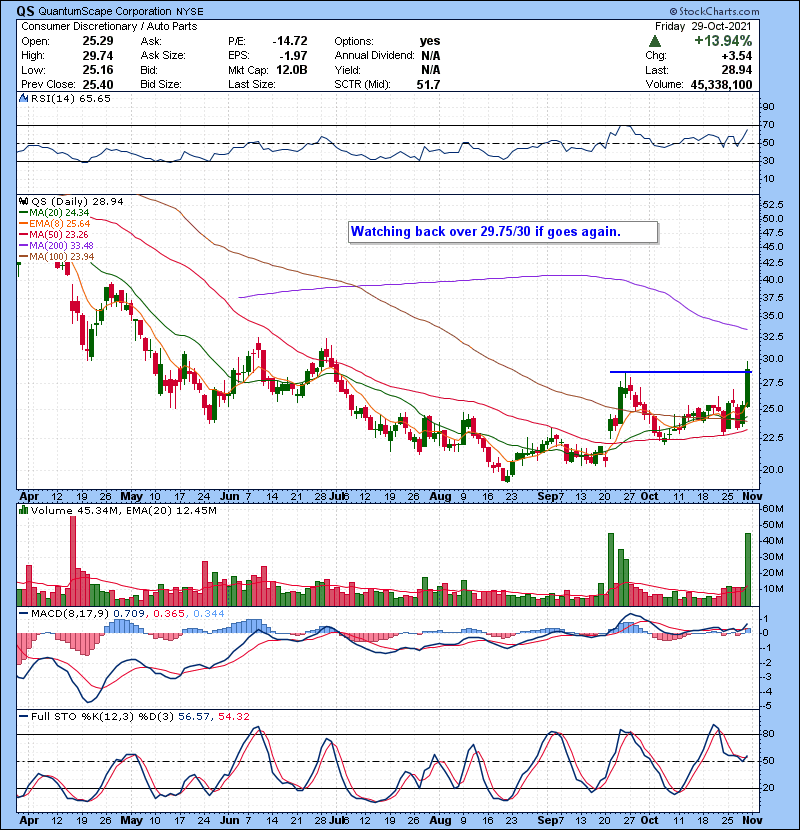Click the stochastic %D value 54.32

[x=234, y=717]
